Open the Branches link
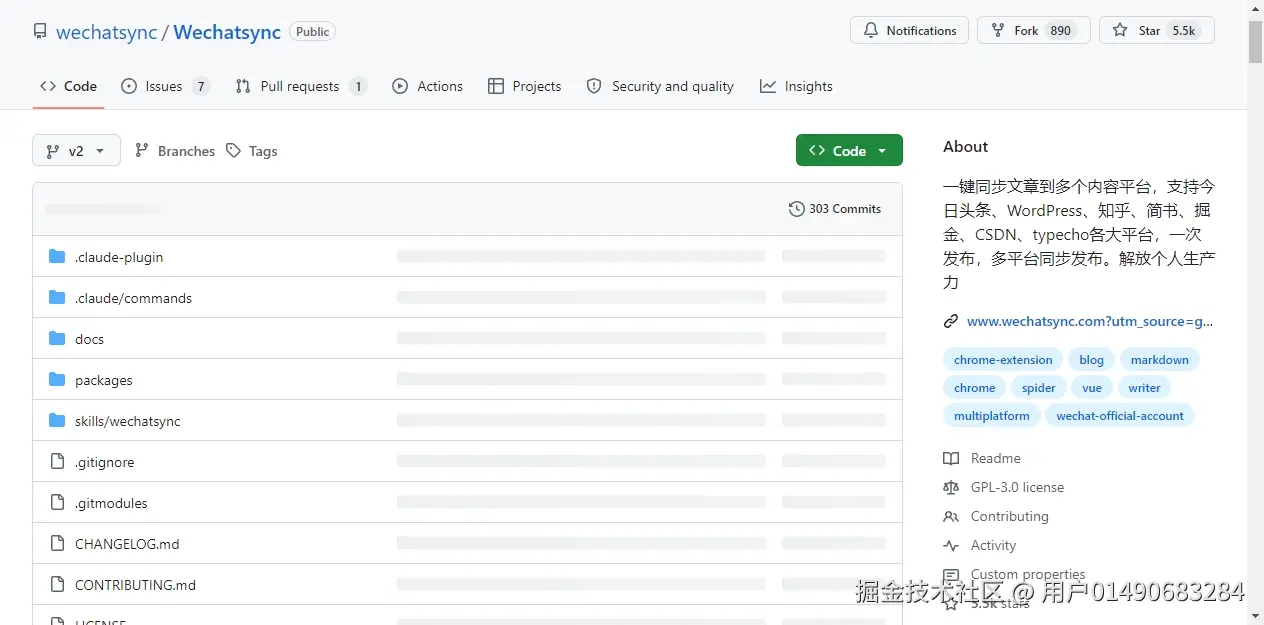This screenshot has width=1264, height=625. point(174,151)
